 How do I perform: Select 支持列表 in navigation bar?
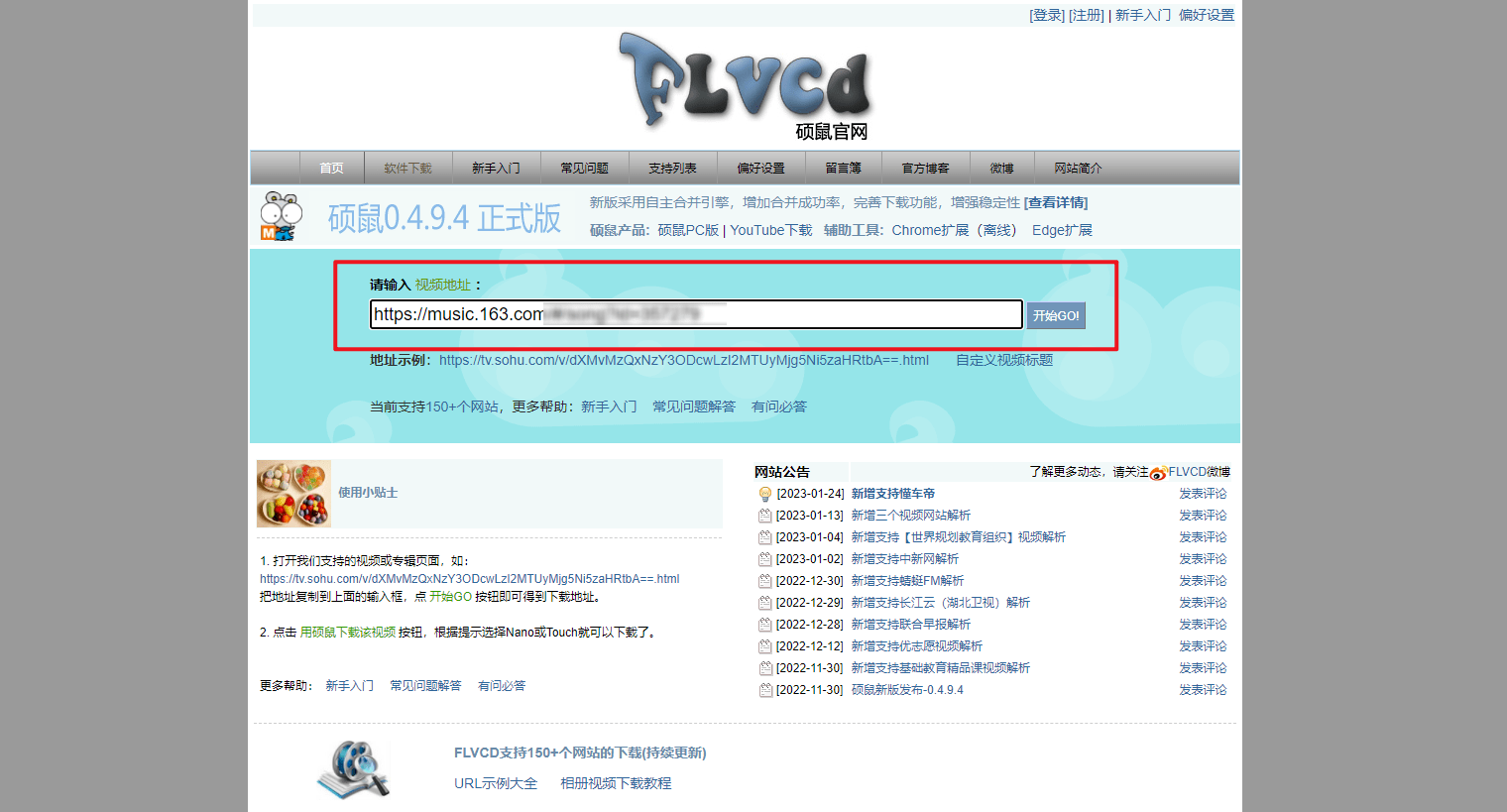673,169
